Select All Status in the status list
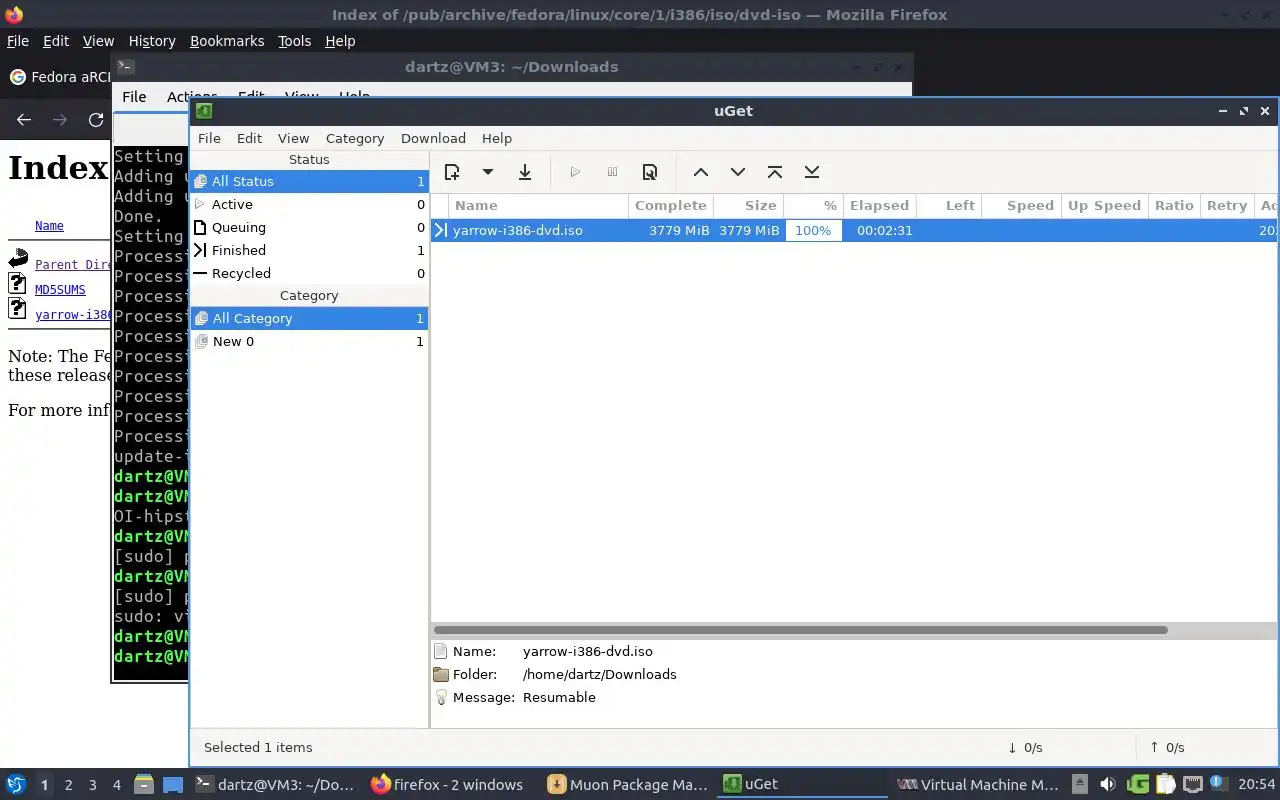1280x800 pixels. (309, 181)
